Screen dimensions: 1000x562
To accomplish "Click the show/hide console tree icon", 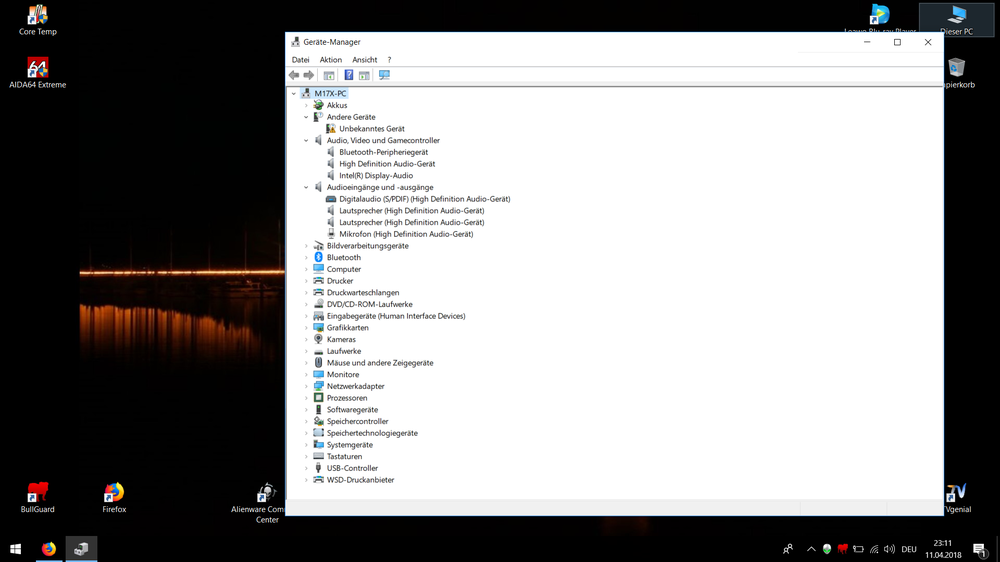I will click(x=328, y=75).
